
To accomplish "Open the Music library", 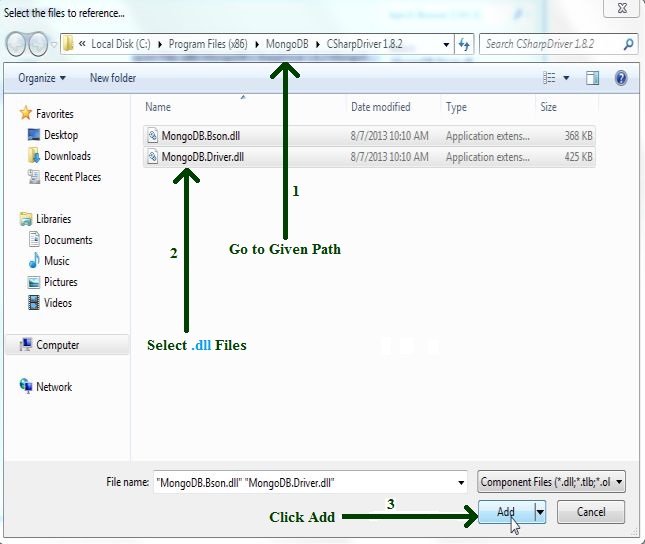I will (x=57, y=260).
